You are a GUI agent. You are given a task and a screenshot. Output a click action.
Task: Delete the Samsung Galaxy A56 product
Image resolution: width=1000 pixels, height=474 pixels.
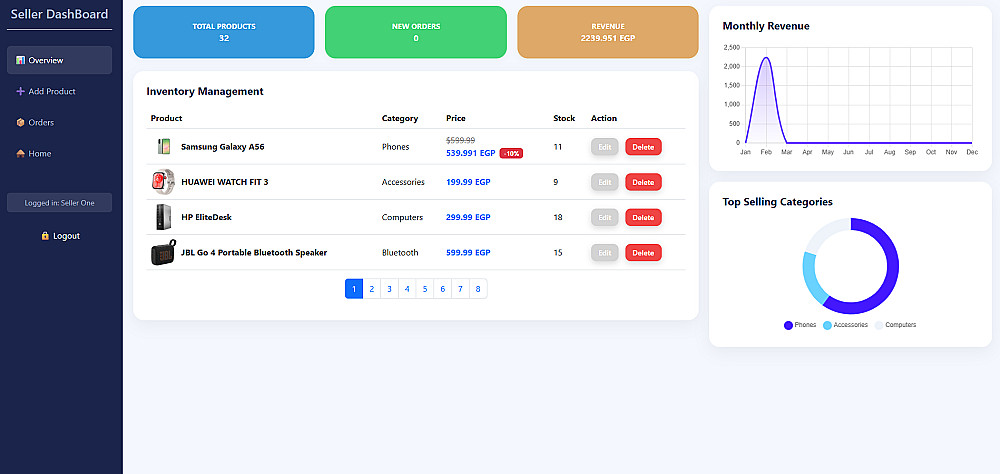pyautogui.click(x=643, y=147)
